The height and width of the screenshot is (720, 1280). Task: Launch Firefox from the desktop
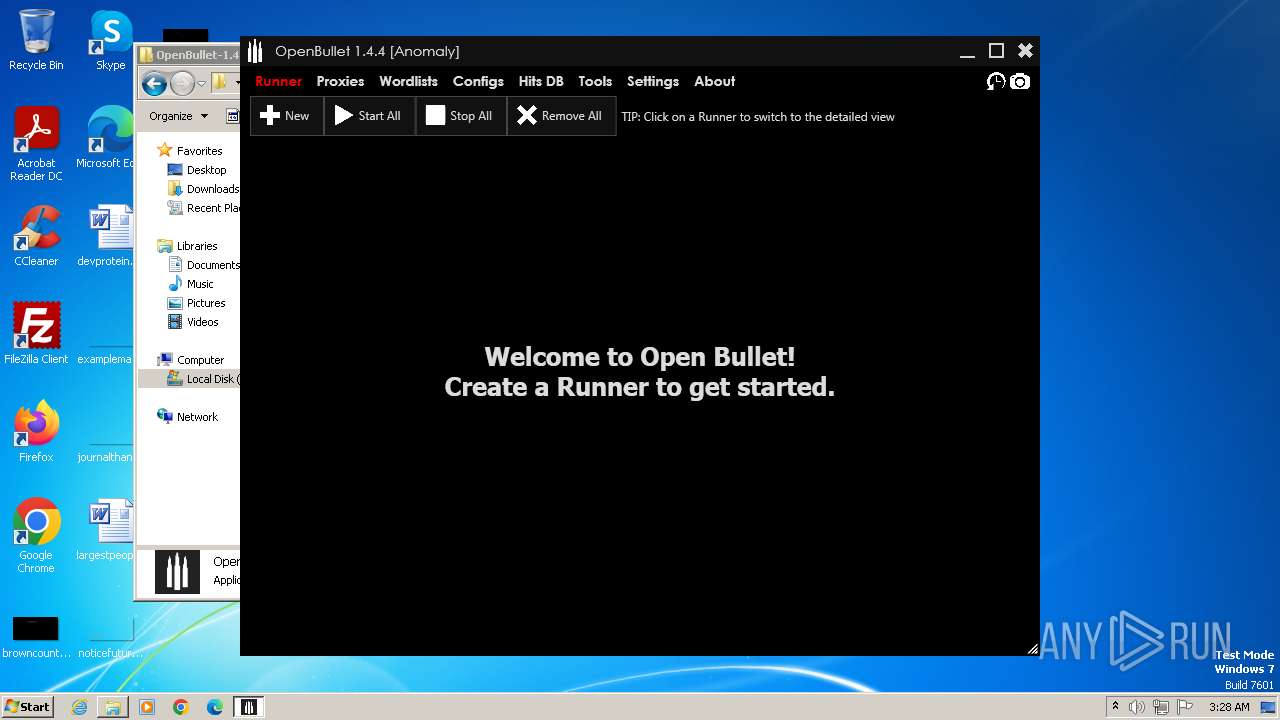(36, 432)
